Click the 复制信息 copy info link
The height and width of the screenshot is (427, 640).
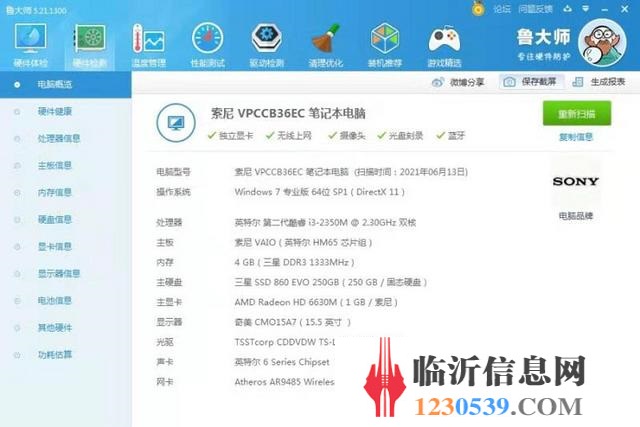tap(576, 137)
